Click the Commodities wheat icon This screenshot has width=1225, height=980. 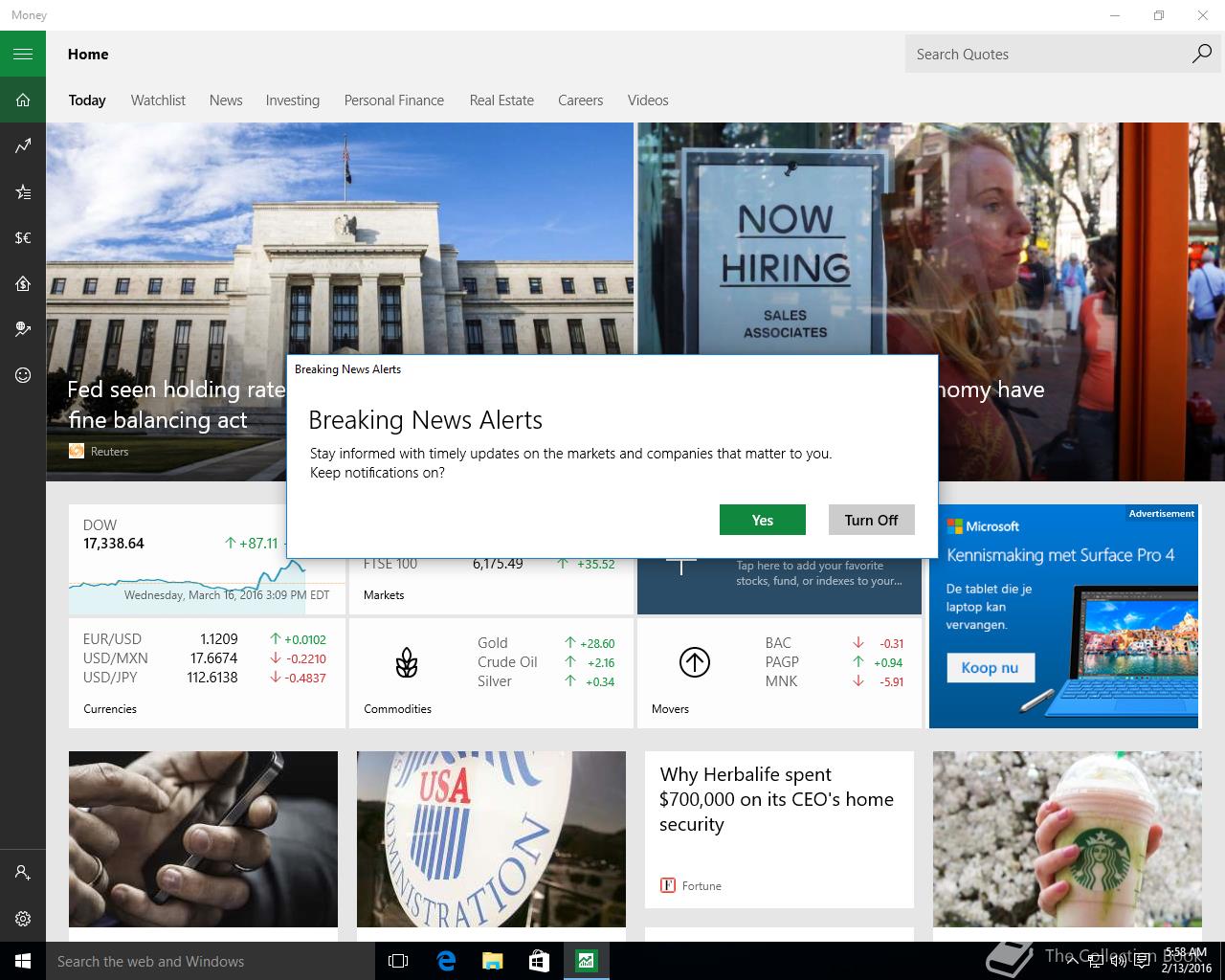pyautogui.click(x=407, y=662)
